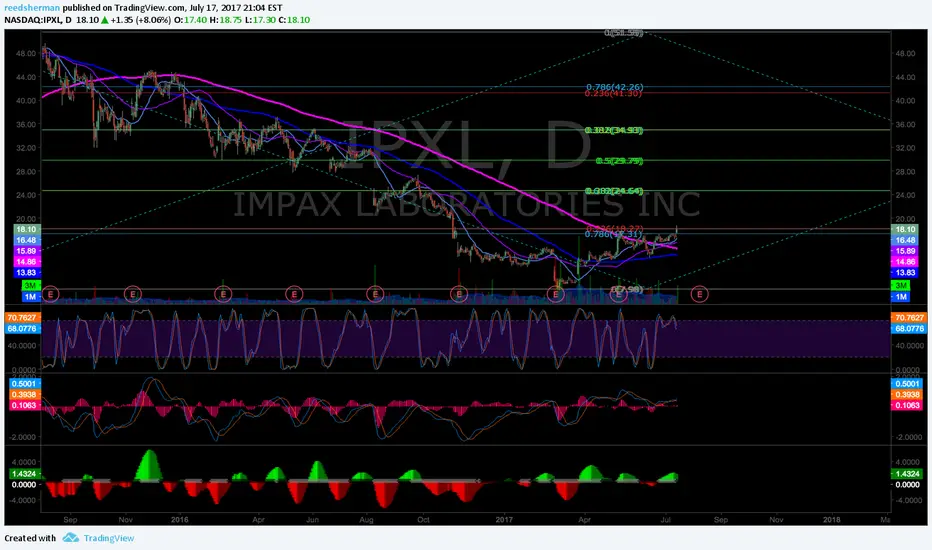Click the 0.786(17.31) Fibonacci level label
Image resolution: width=932 pixels, height=550 pixels.
click(613, 234)
